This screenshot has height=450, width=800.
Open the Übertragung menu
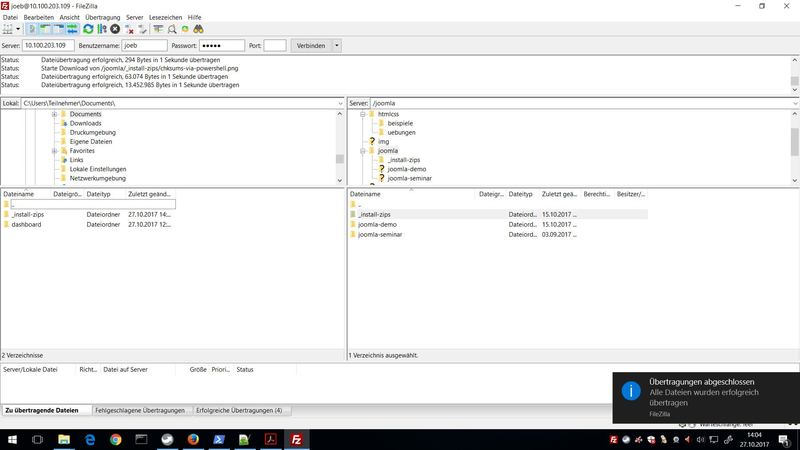coord(103,17)
